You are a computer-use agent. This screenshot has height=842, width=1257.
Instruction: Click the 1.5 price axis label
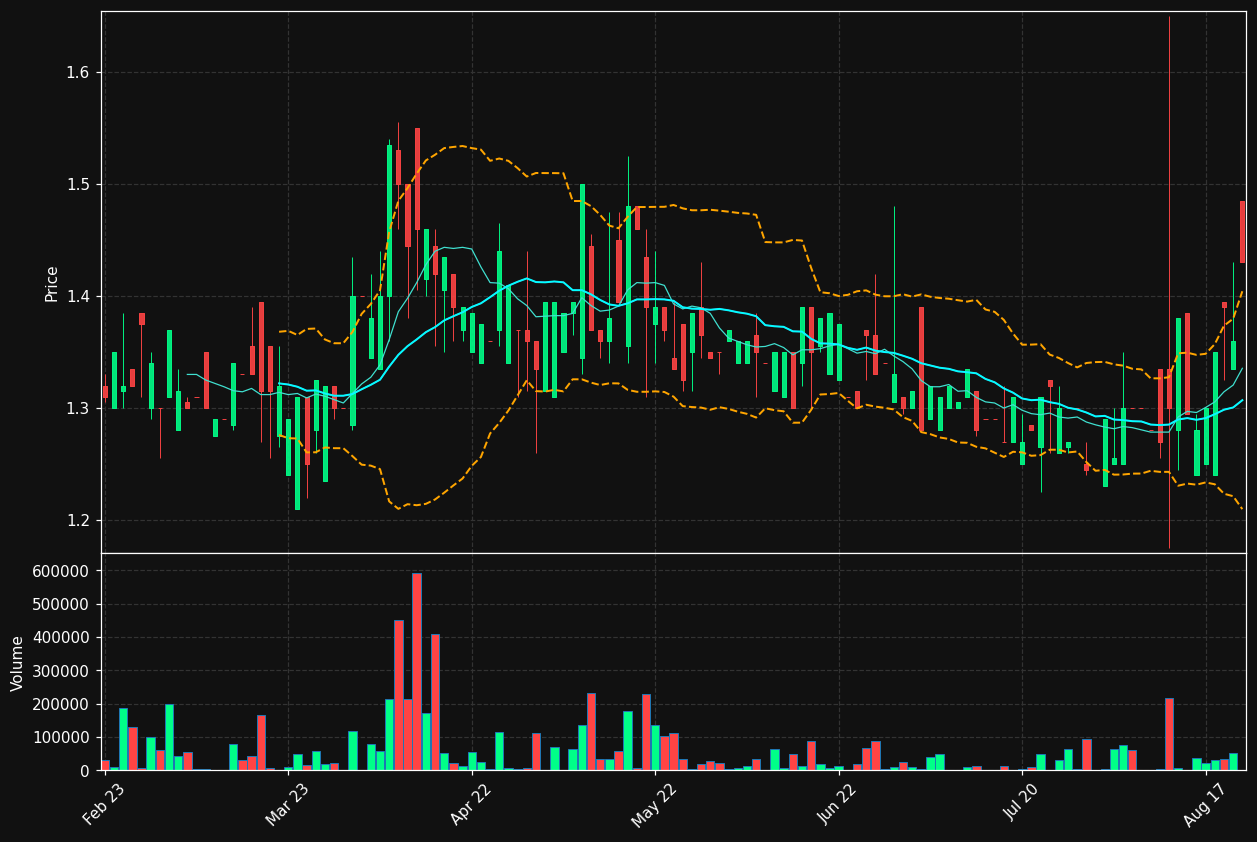77,185
